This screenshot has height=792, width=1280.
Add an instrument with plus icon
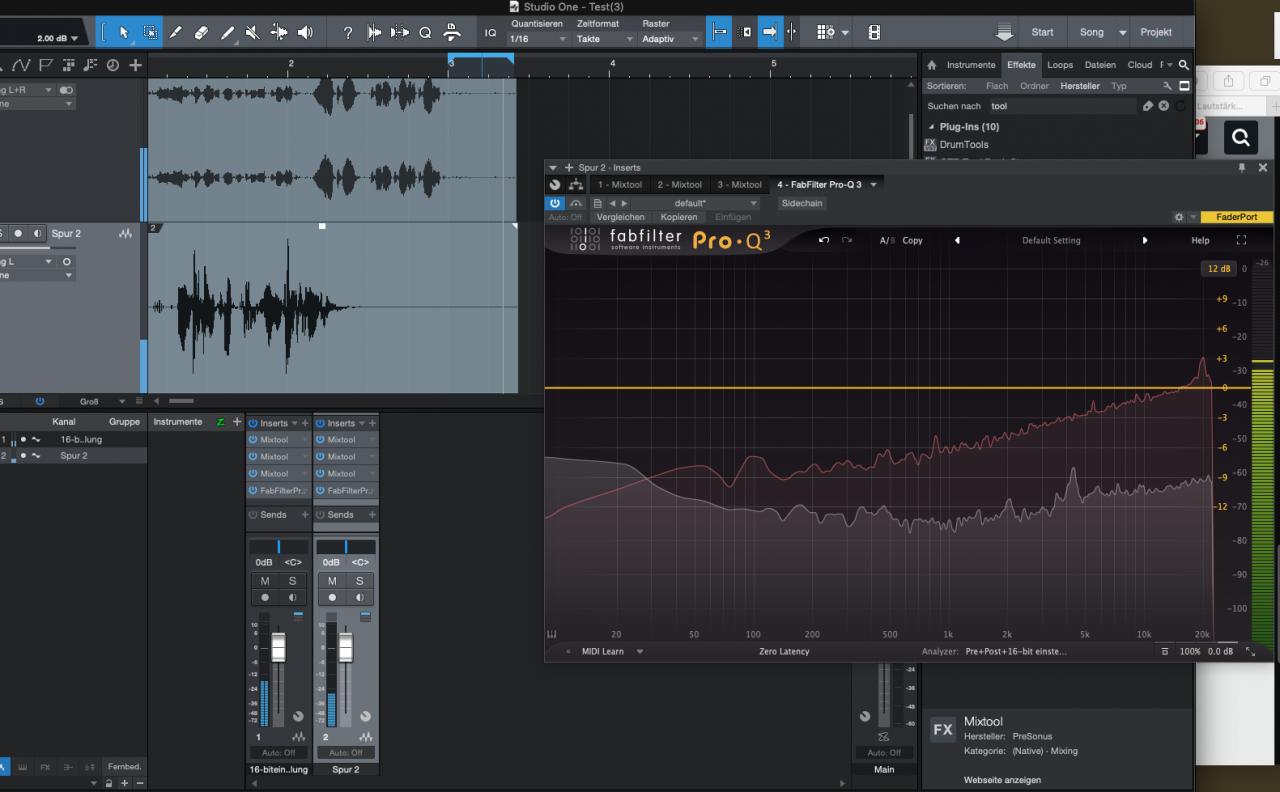pos(237,422)
